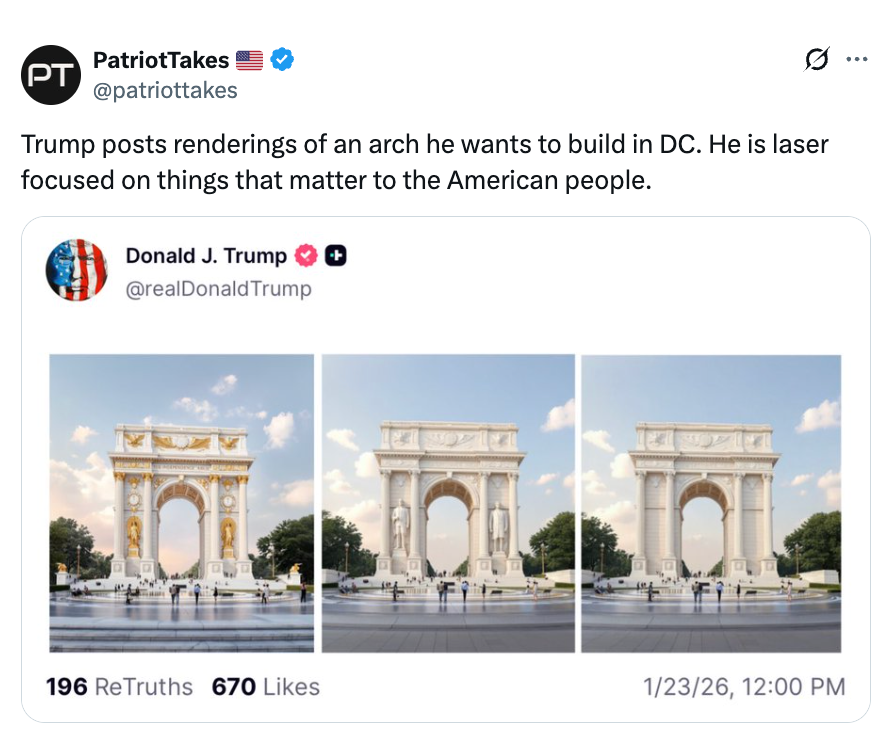The height and width of the screenshot is (734, 886).
Task: Open the three-dot more options menu
Action: [856, 60]
